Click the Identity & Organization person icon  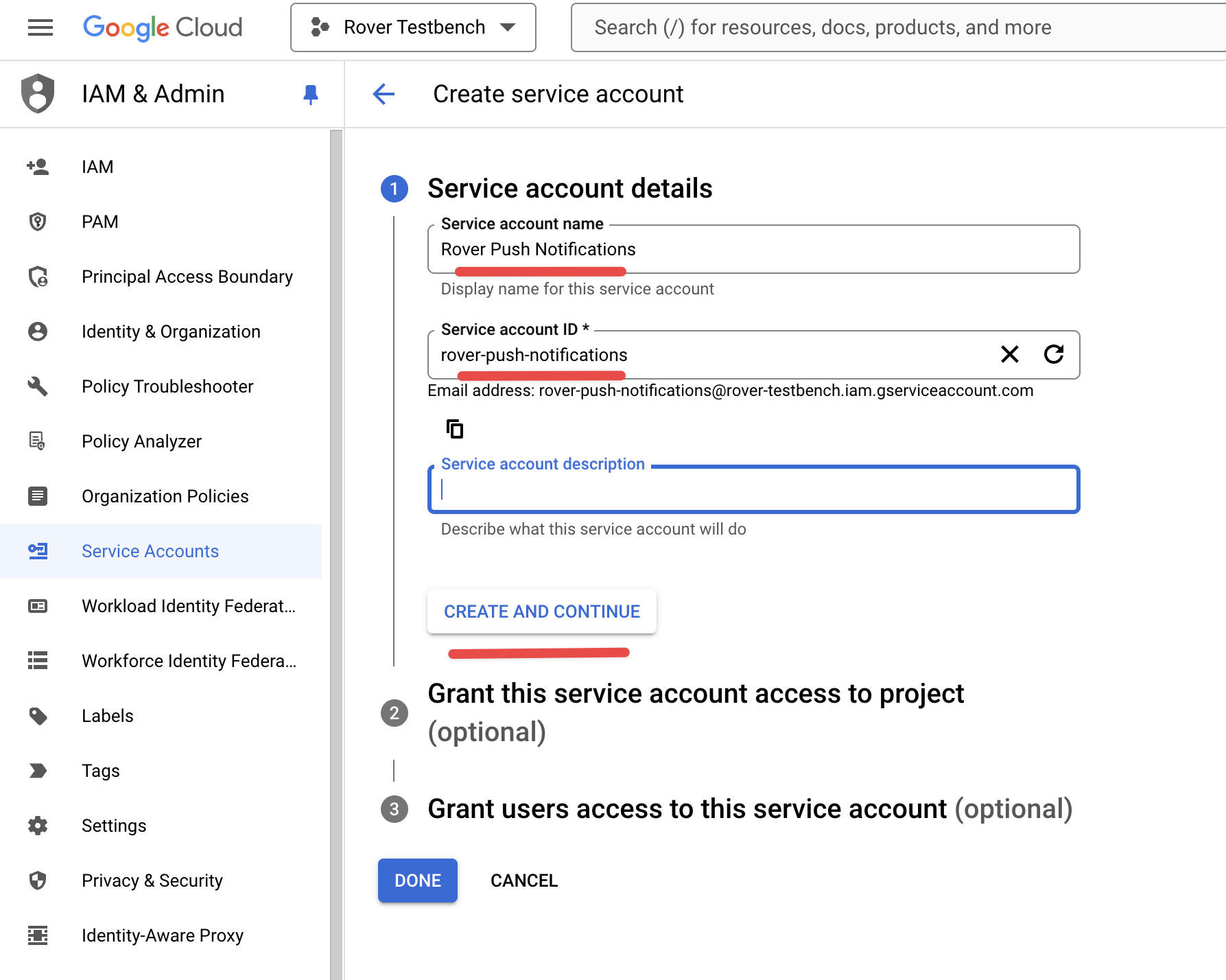pos(38,331)
